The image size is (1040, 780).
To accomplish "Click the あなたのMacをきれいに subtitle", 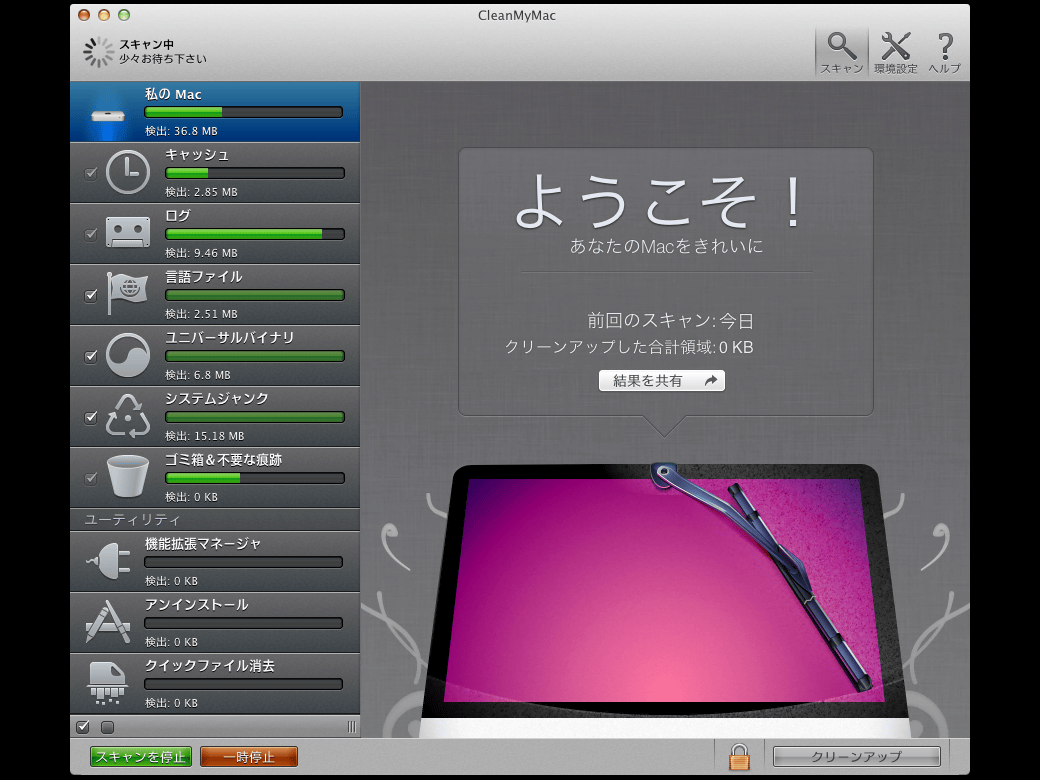I will tap(666, 246).
